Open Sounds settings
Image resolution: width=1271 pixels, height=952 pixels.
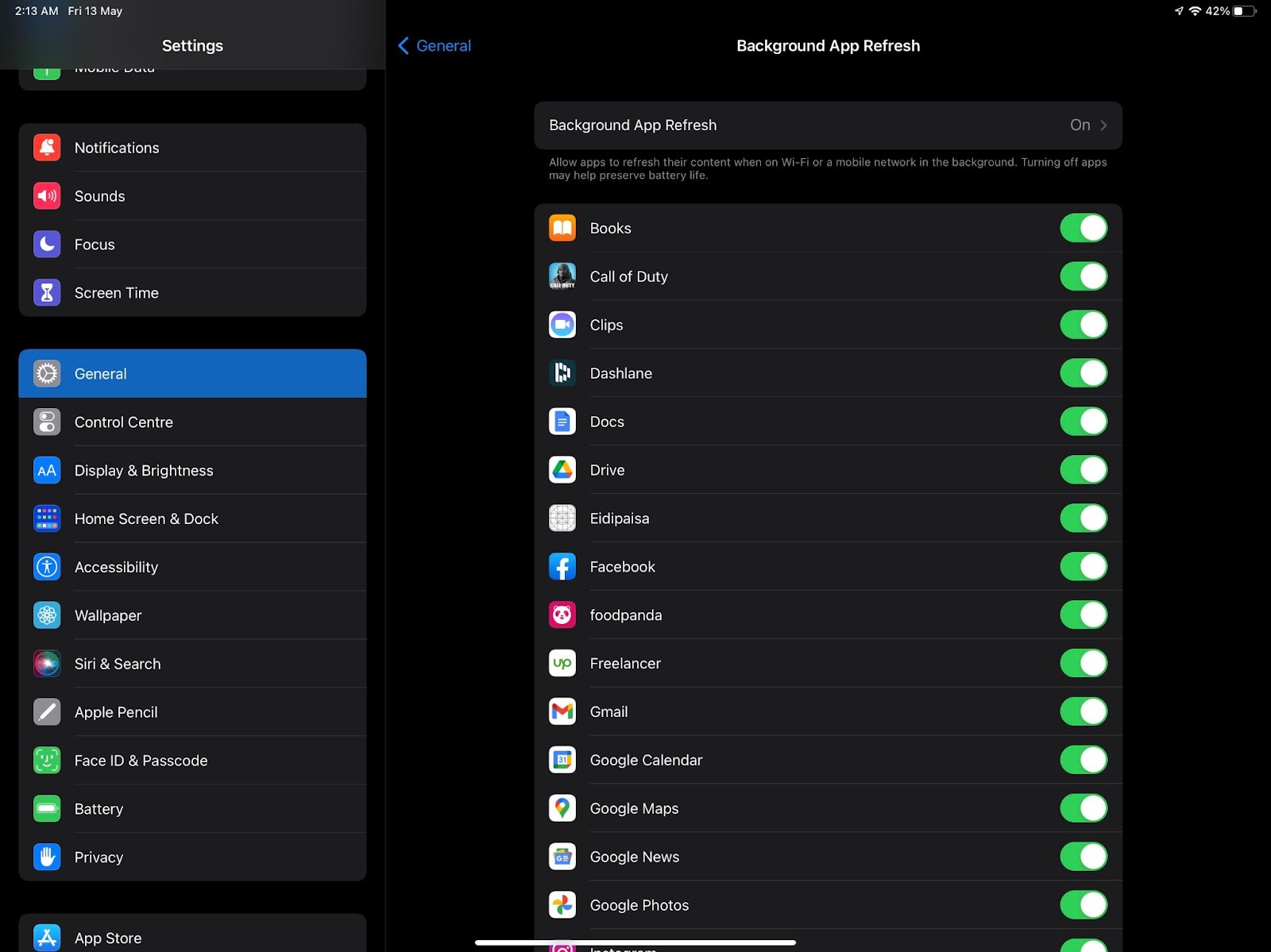click(192, 196)
